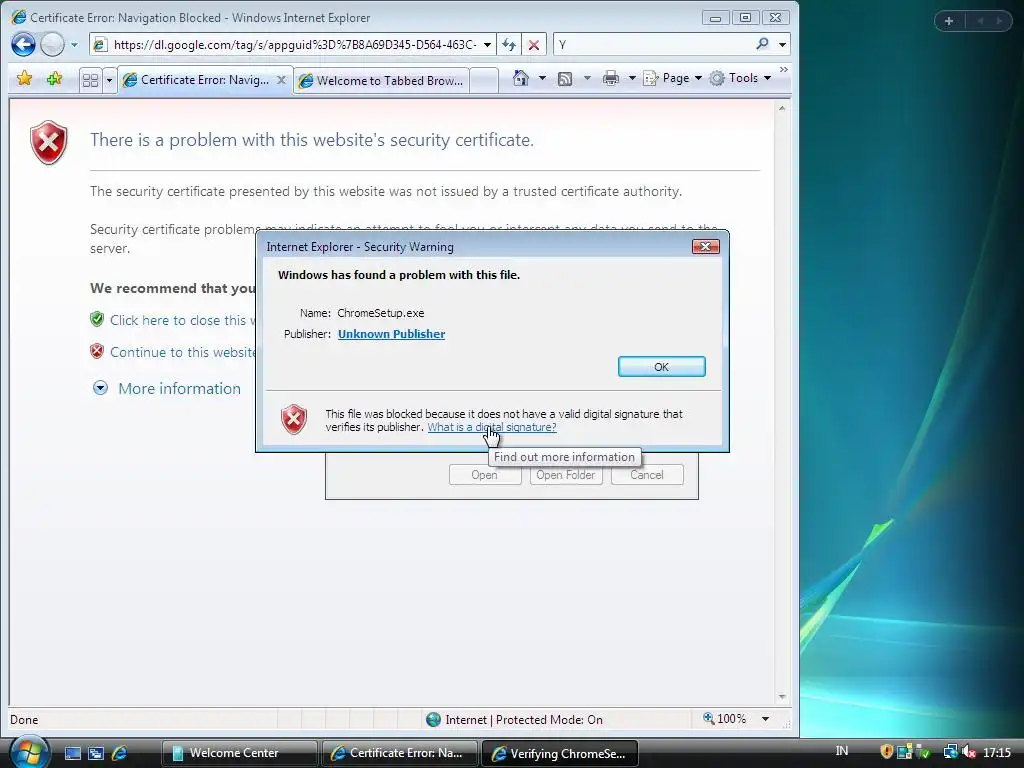Click More information text link
This screenshot has width=1024, height=768.
point(180,389)
